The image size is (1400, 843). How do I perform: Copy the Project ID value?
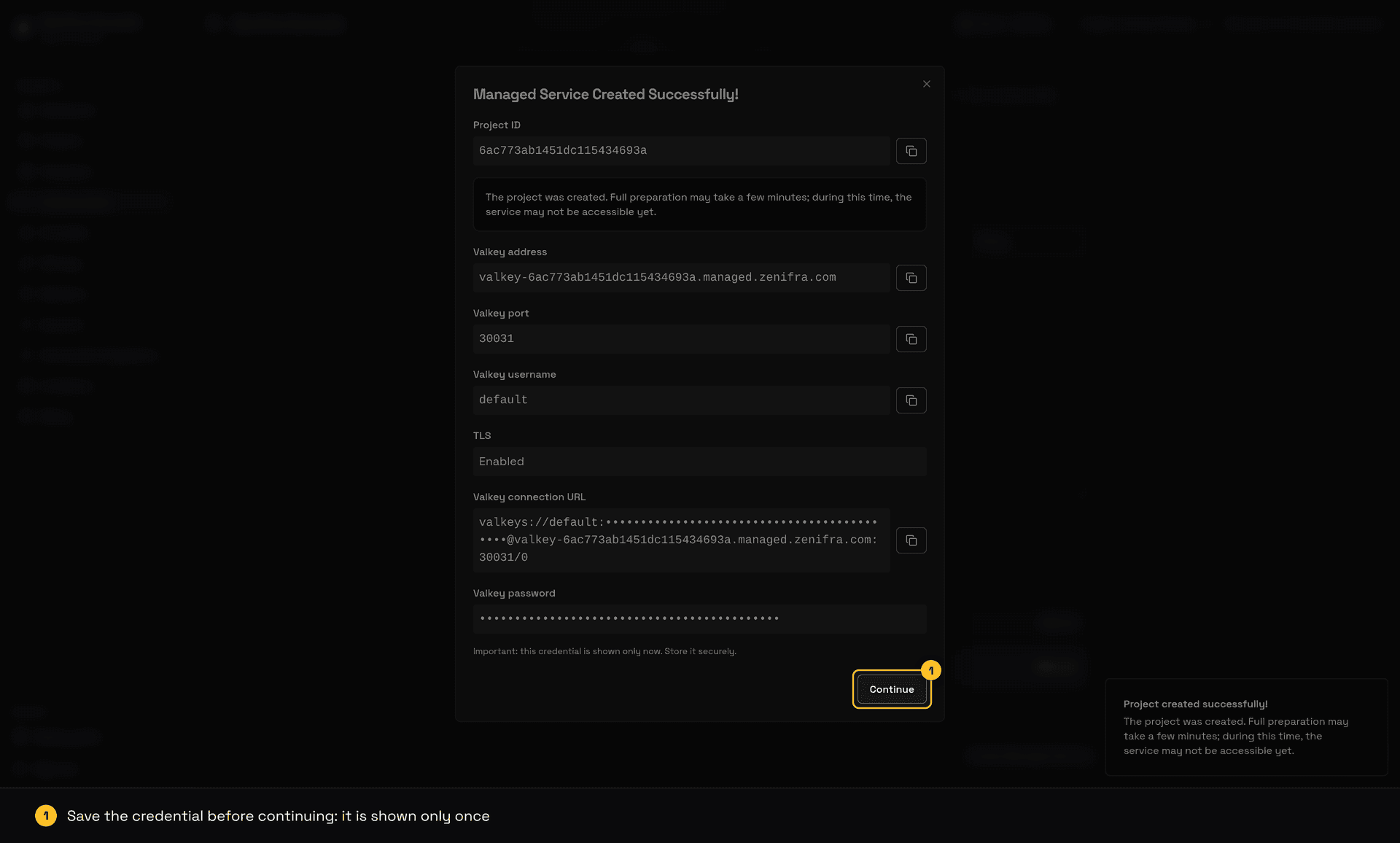911,151
